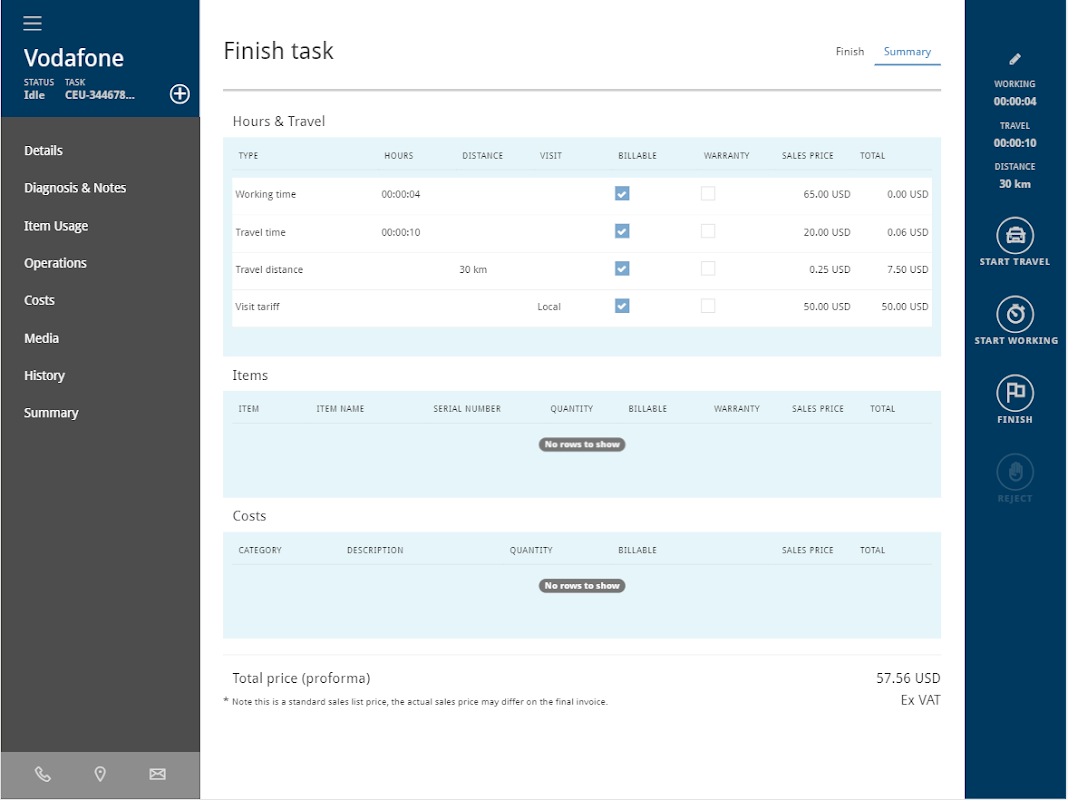Image resolution: width=1068 pixels, height=800 pixels.
Task: Click the envelope message icon
Action: tap(157, 774)
